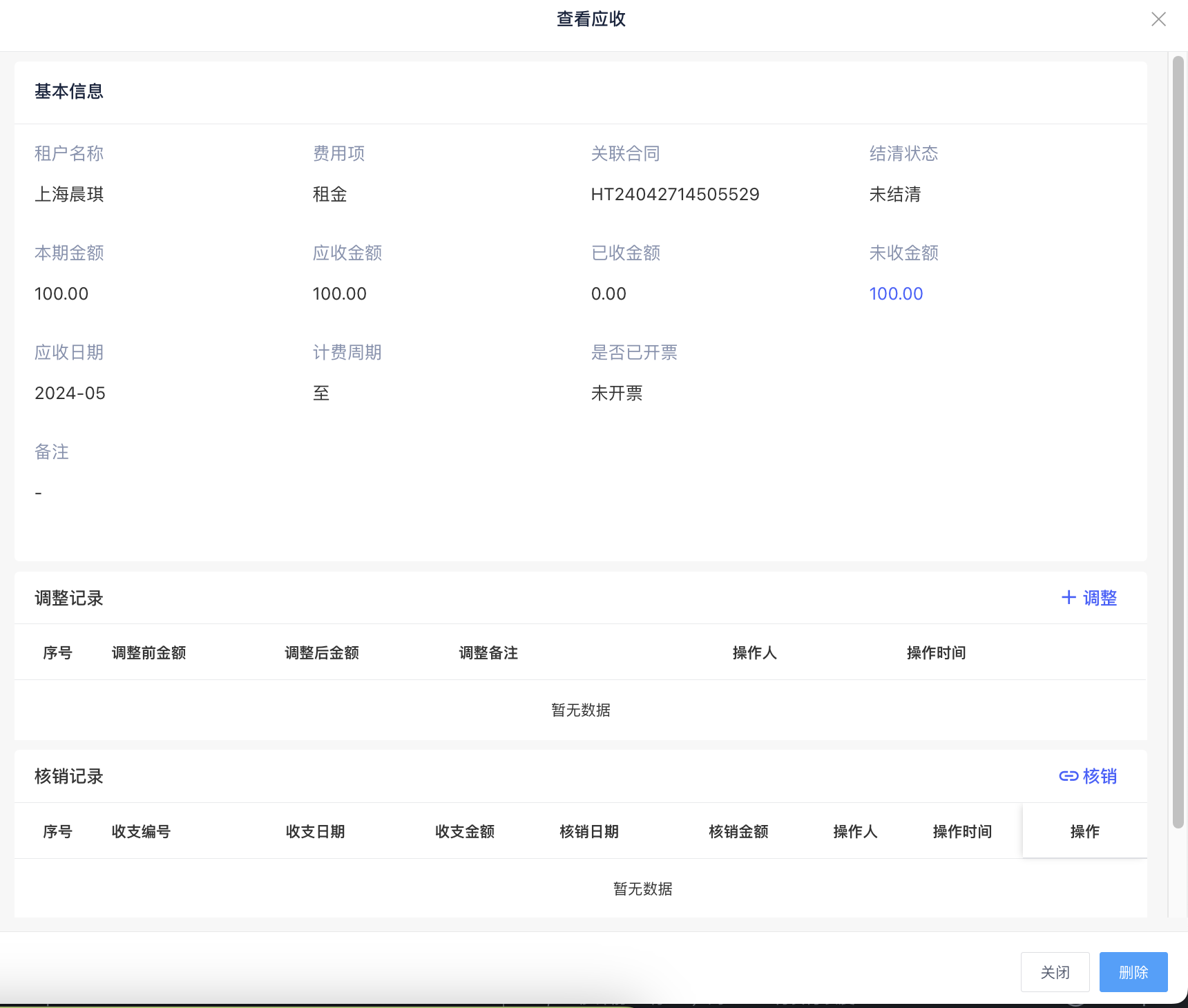This screenshot has height=1008, width=1188.
Task: Click the 收支金额 column header
Action: (465, 831)
